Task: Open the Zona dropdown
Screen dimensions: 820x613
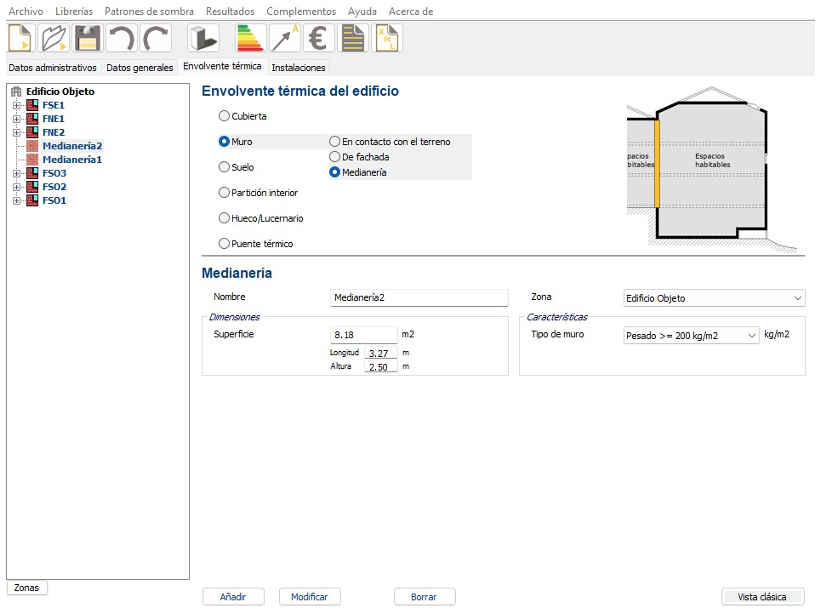Action: [713, 298]
